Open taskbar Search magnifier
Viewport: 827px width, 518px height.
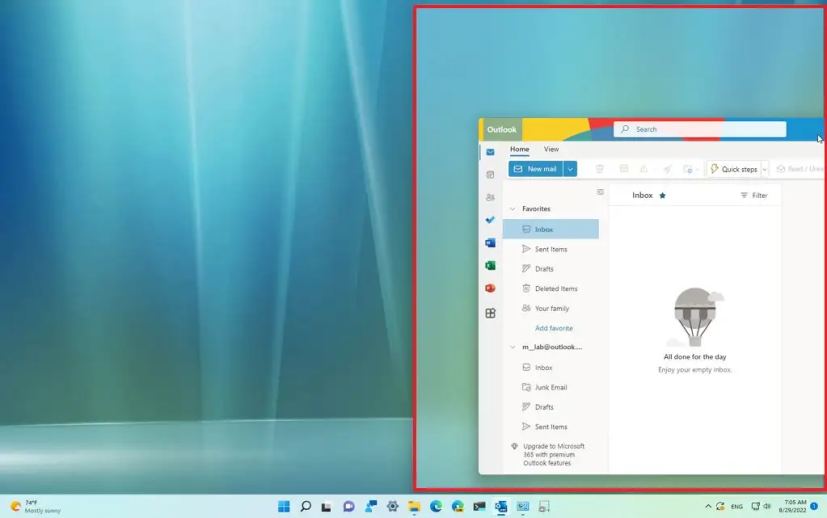305,506
